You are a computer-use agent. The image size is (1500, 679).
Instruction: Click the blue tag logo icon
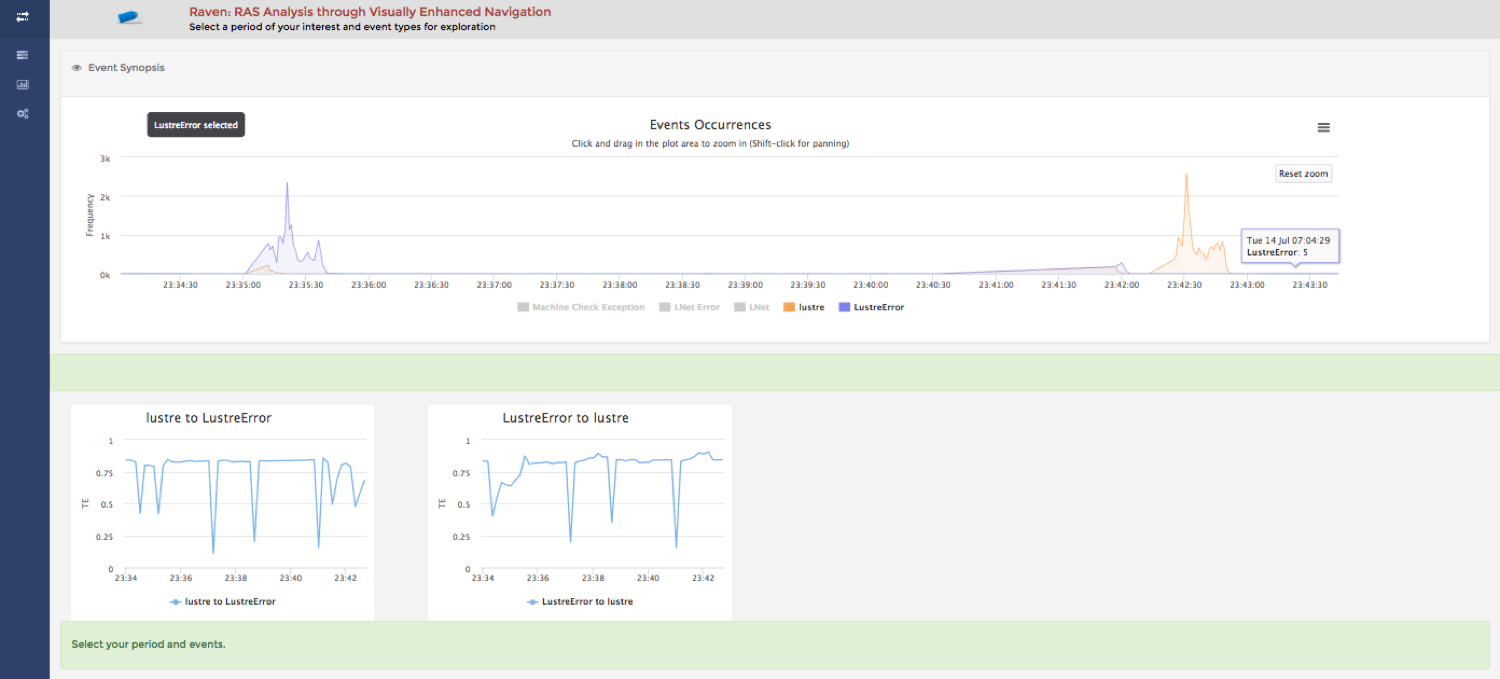click(x=130, y=17)
